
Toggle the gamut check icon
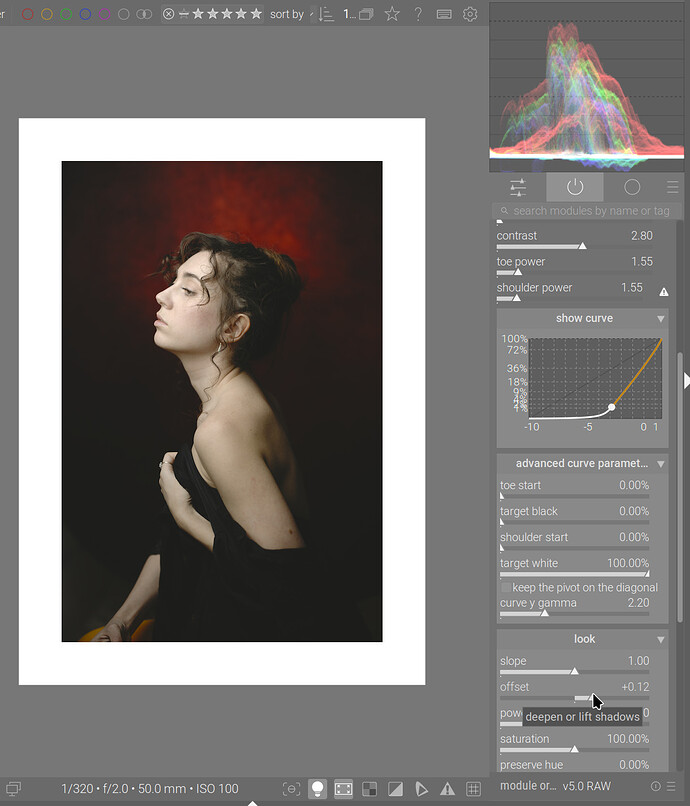click(x=421, y=789)
